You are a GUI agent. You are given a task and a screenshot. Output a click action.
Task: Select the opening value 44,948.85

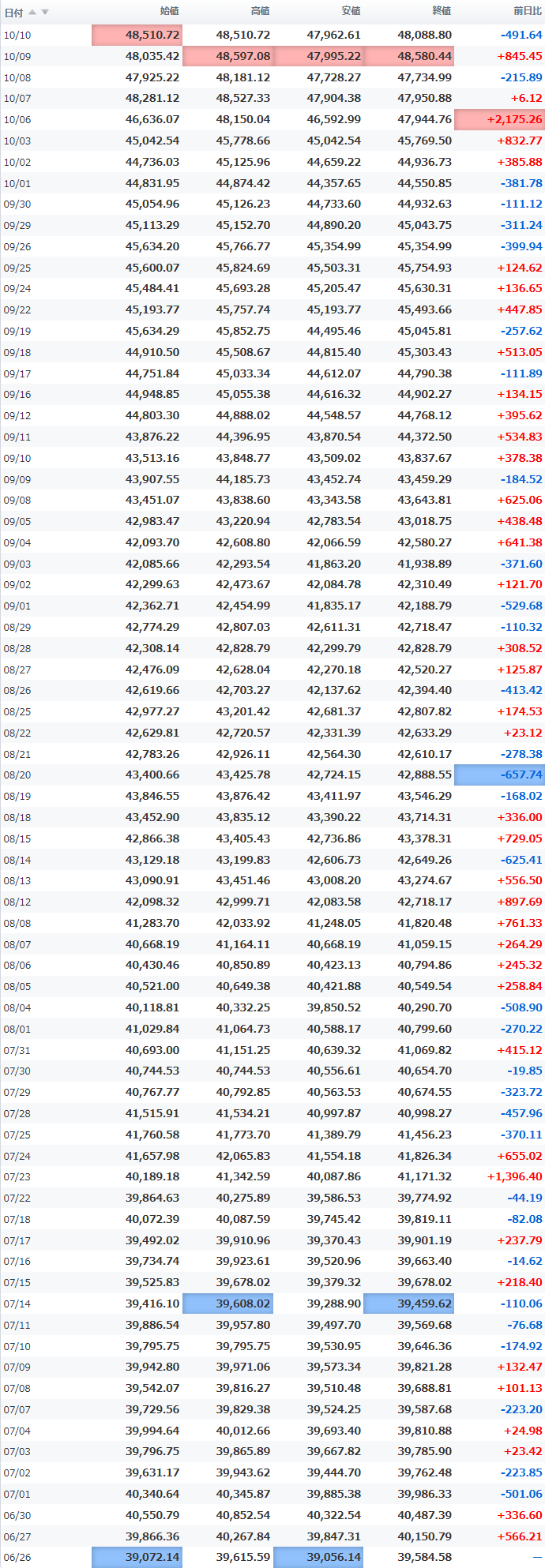(152, 394)
